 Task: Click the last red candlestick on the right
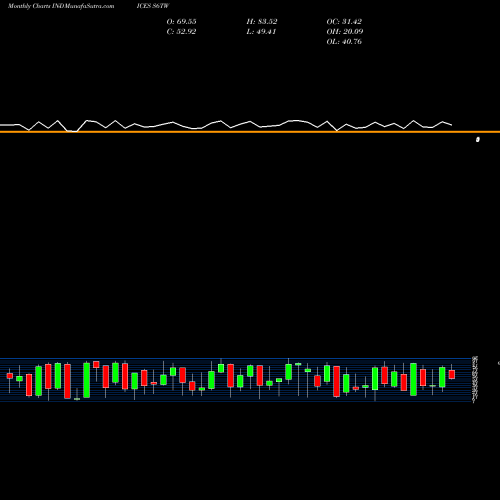[x=452, y=374]
